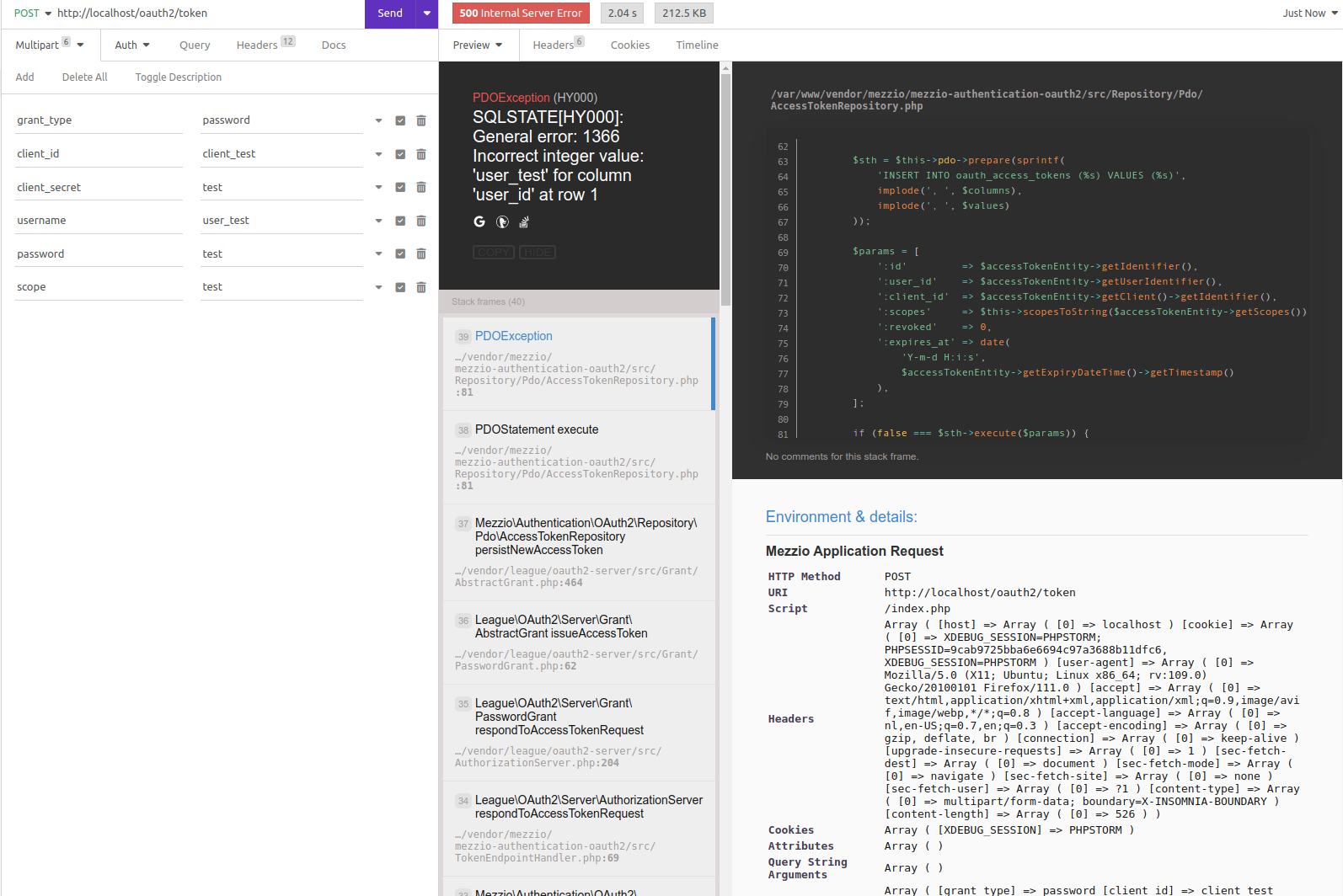
Task: Add a new form parameter
Action: pyautogui.click(x=25, y=77)
